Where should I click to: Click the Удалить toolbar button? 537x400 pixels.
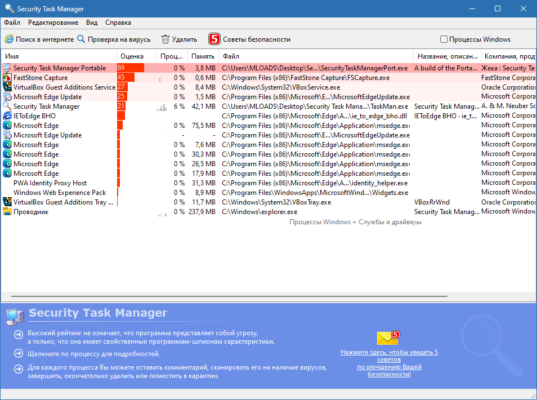[x=179, y=39]
